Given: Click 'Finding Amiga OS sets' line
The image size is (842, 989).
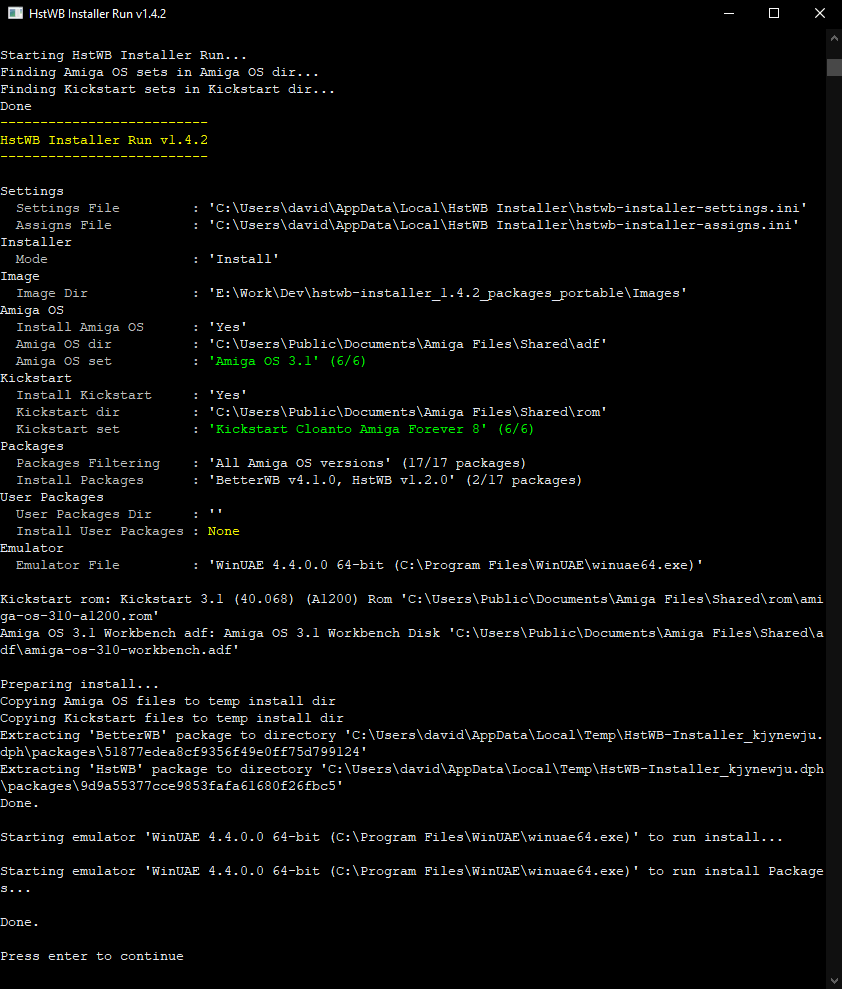Looking at the screenshot, I should (160, 73).
